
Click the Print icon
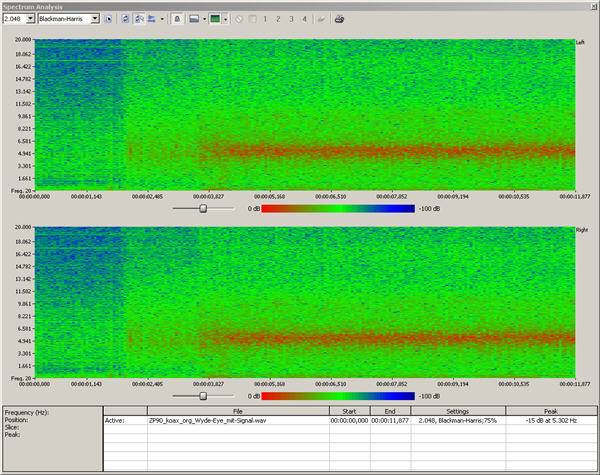pyautogui.click(x=339, y=19)
